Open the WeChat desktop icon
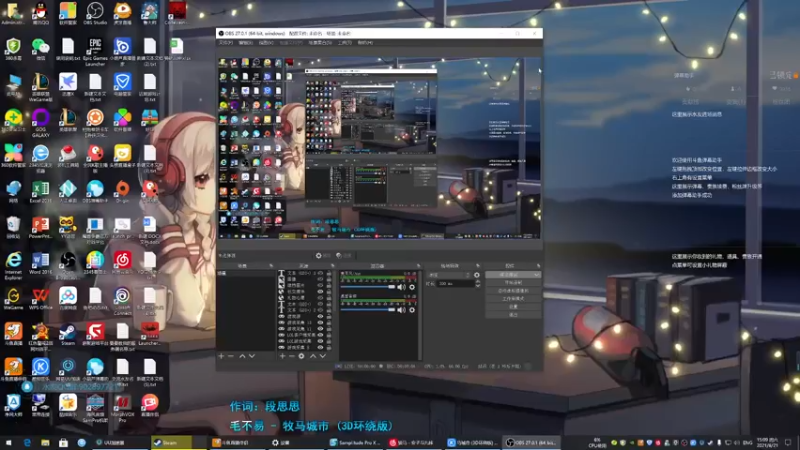800x450 pixels. (x=40, y=49)
